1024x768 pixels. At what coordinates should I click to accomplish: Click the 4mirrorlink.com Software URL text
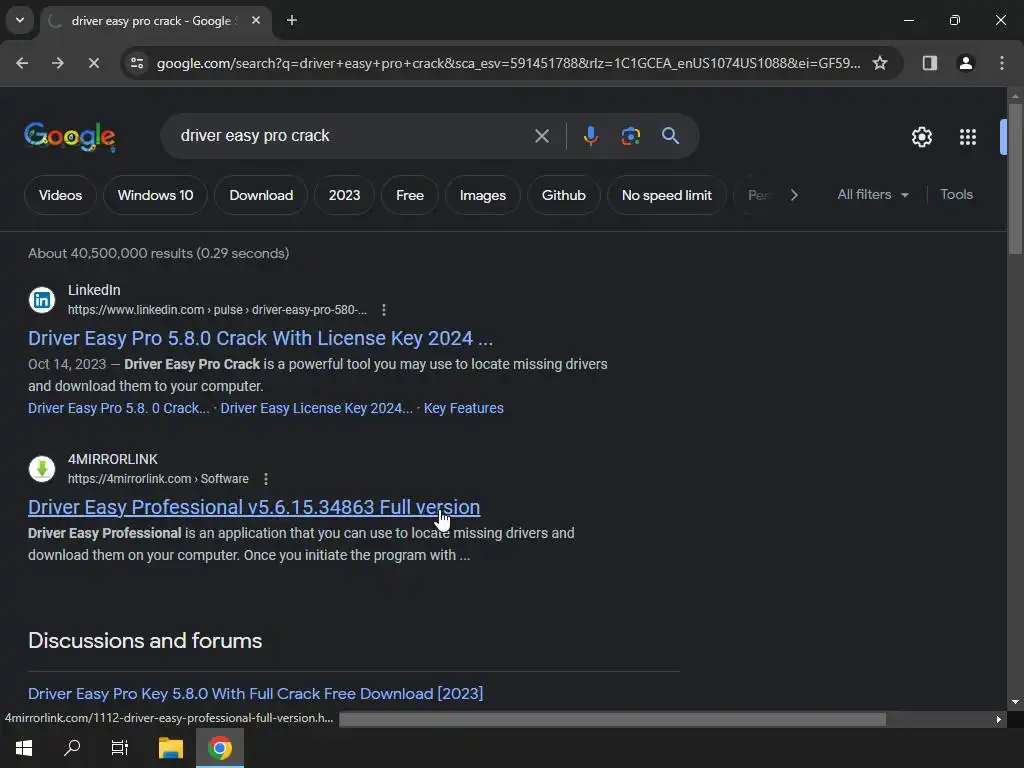click(158, 479)
